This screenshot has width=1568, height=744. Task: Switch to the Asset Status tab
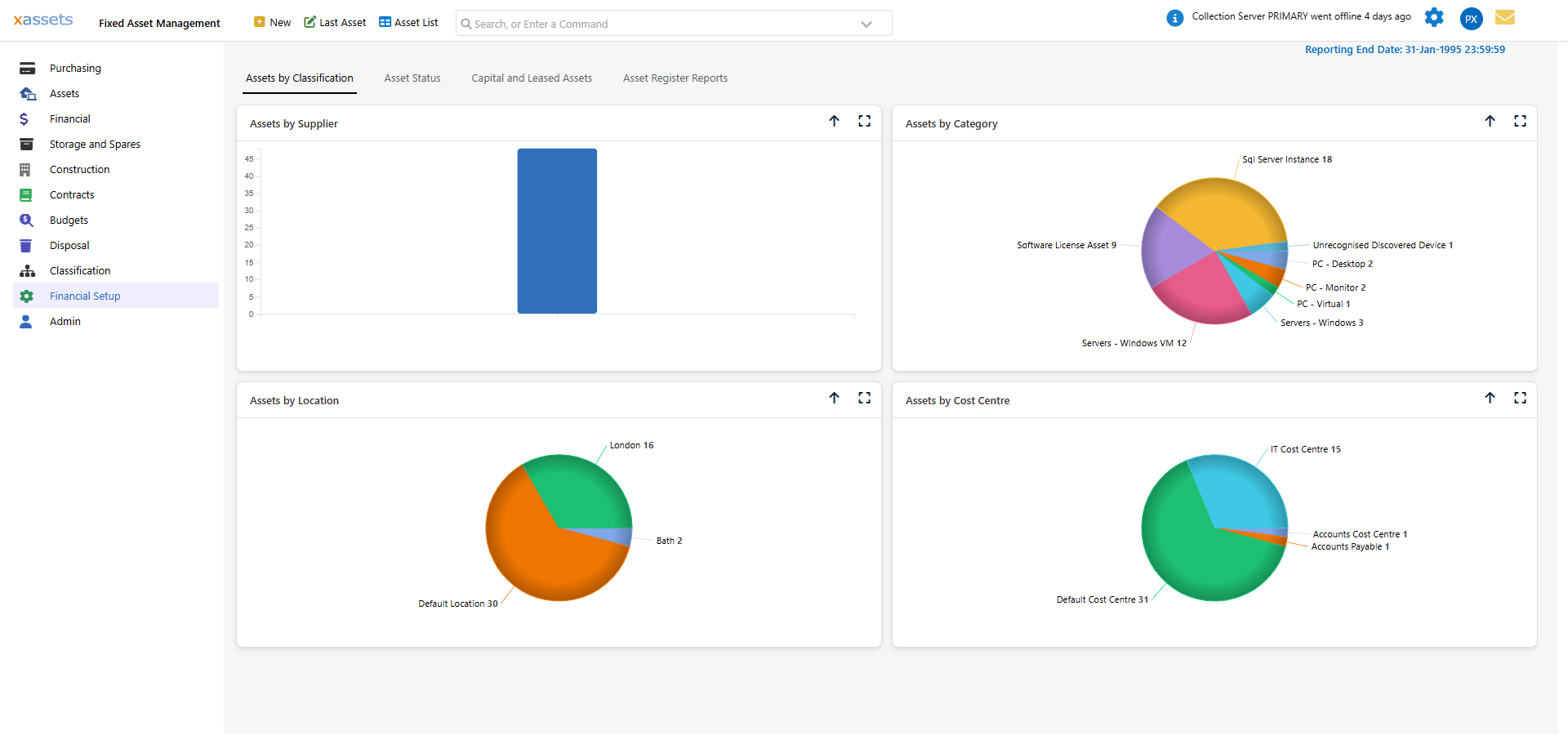412,78
